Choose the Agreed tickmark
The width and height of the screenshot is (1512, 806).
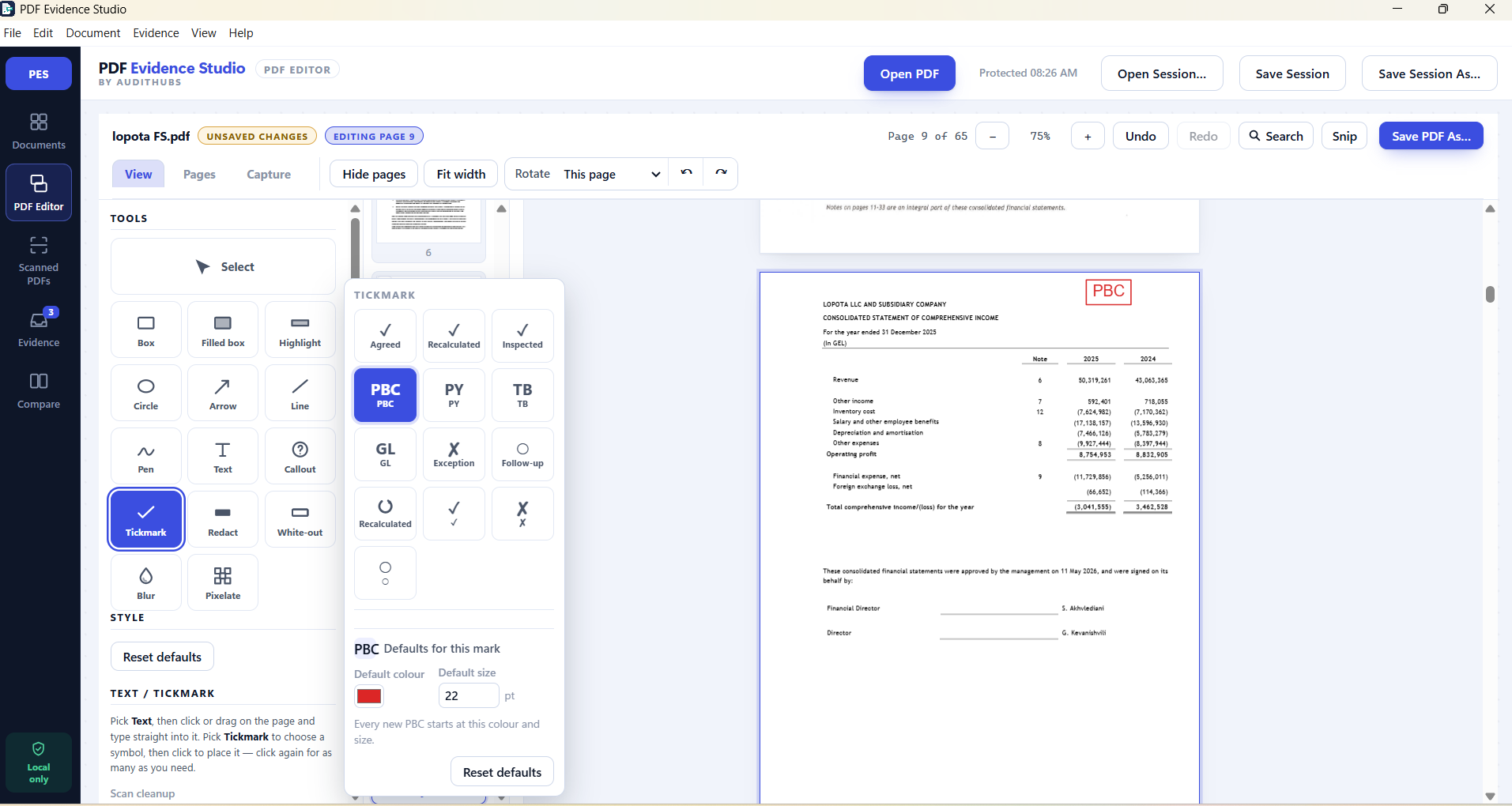386,336
